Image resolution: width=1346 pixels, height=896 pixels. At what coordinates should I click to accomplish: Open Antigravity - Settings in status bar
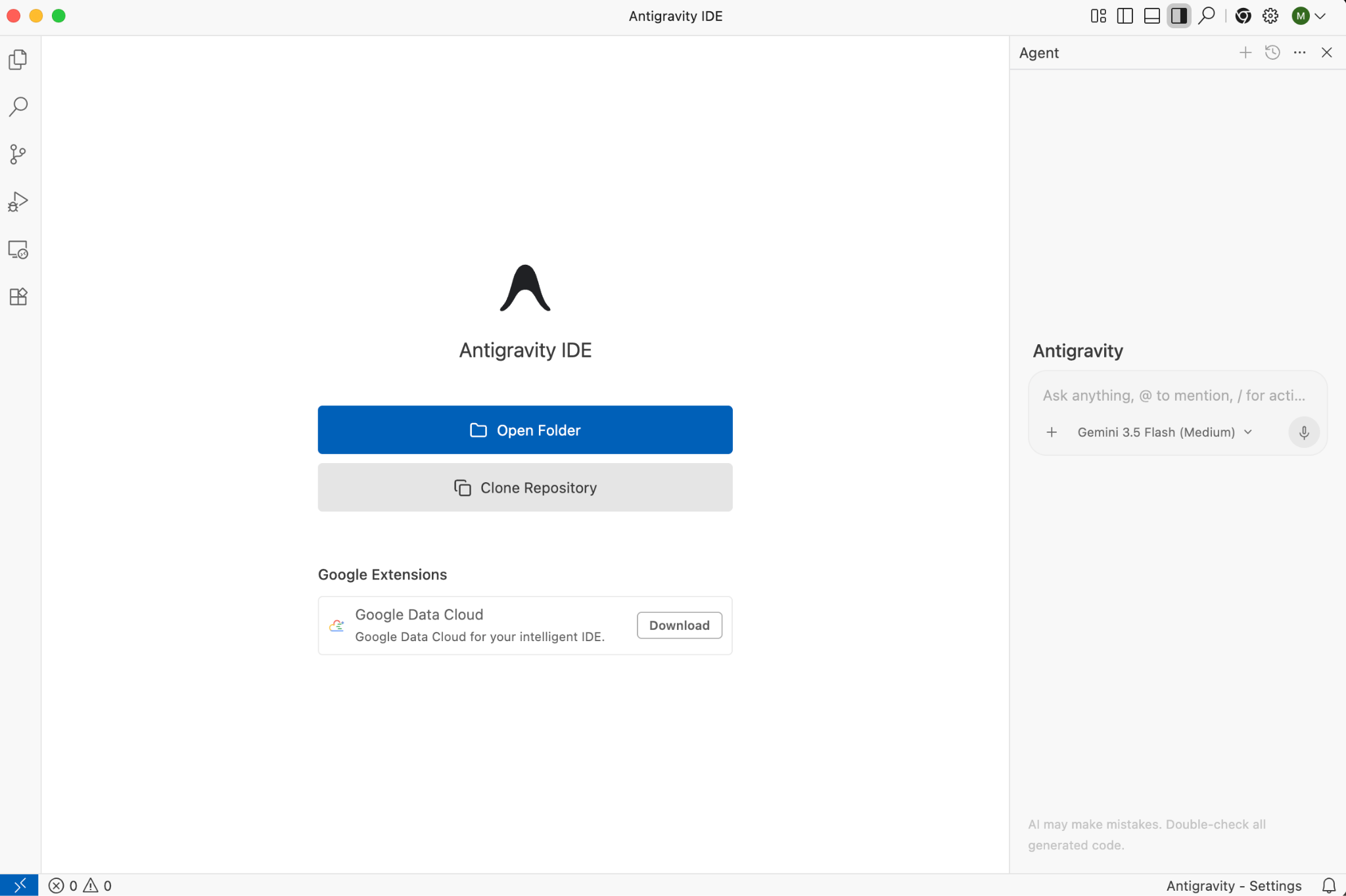[1234, 885]
